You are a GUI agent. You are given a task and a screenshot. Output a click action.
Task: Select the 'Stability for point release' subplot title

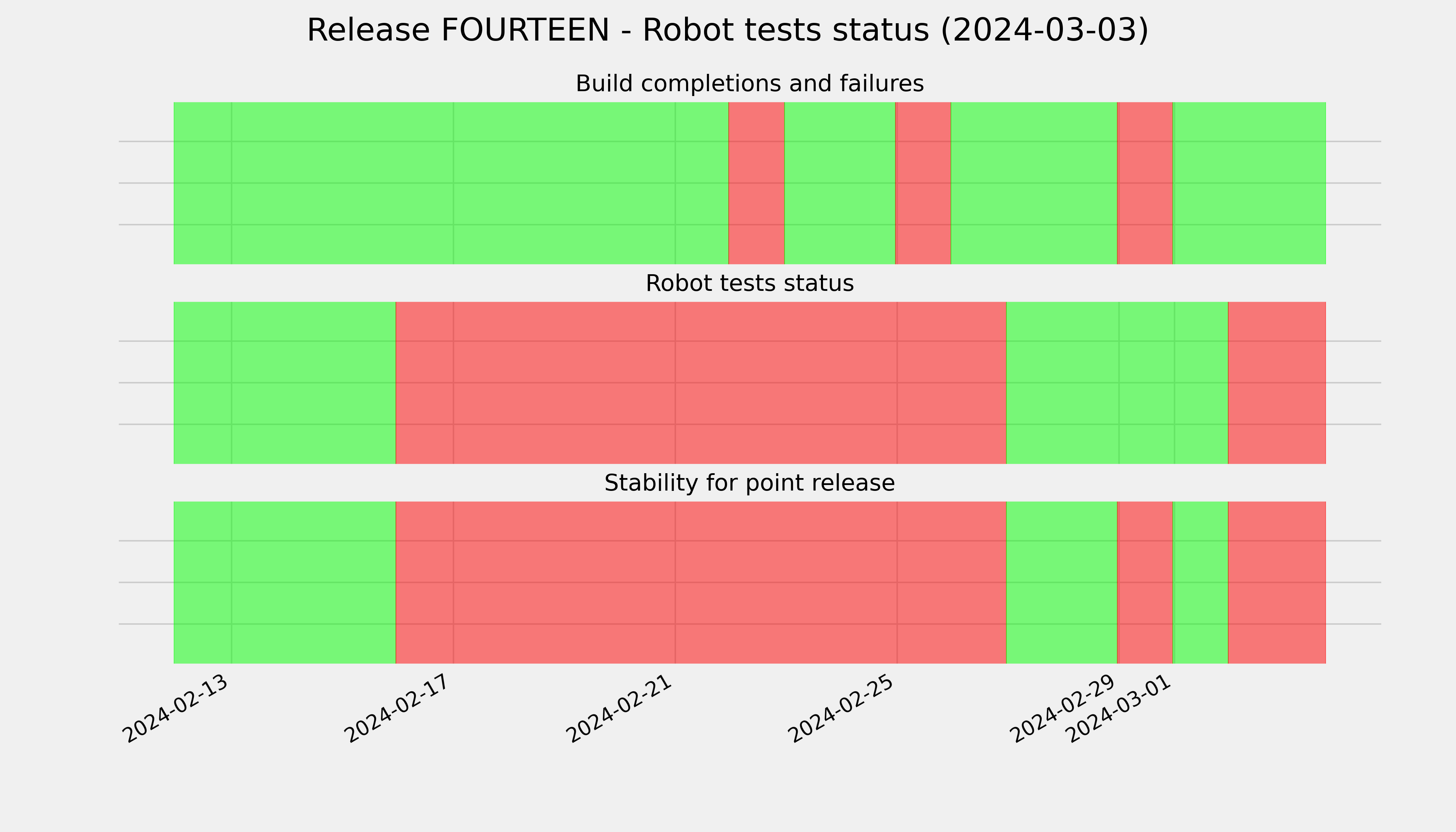(749, 484)
